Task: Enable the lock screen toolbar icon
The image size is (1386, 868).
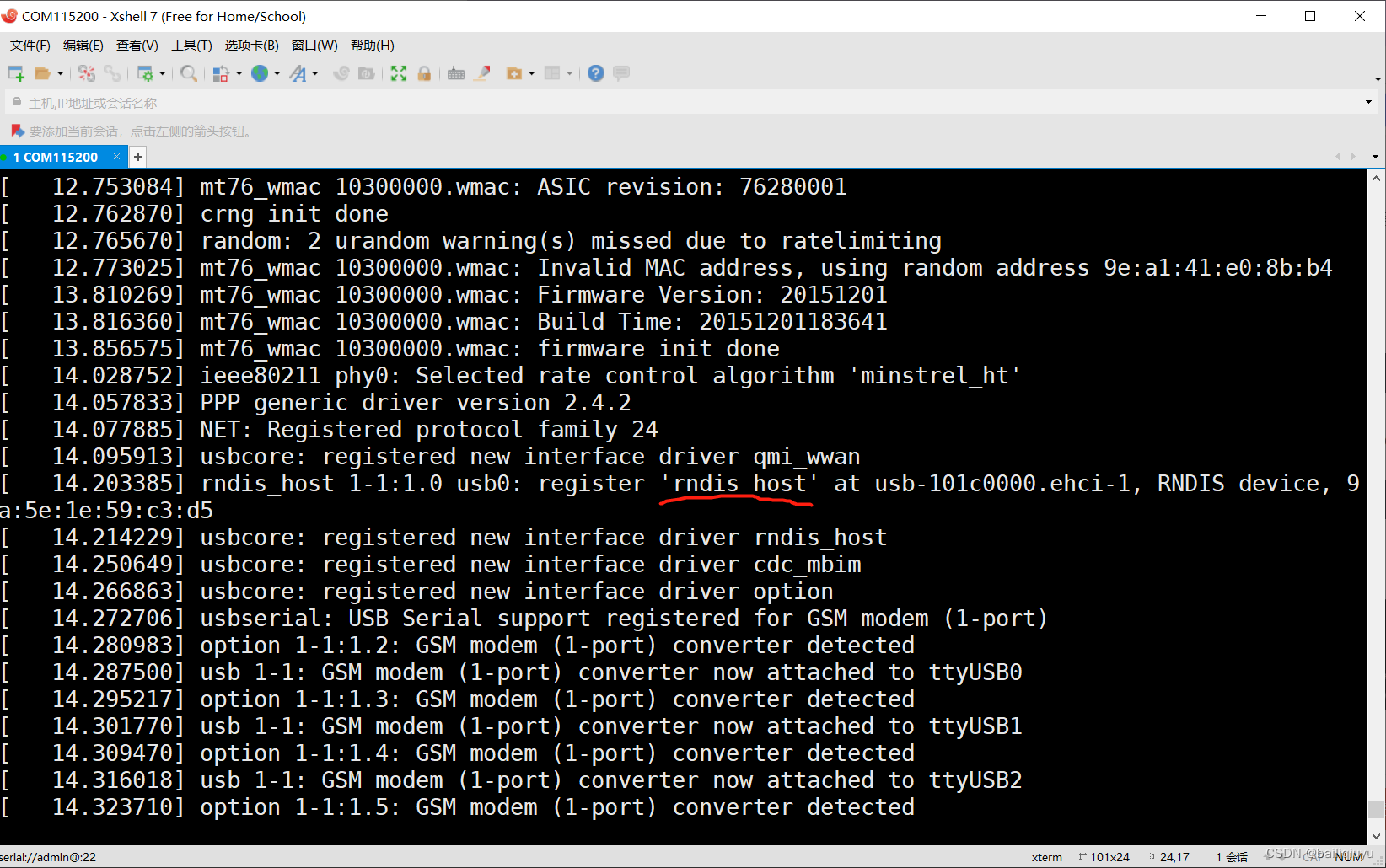Action: (x=425, y=73)
